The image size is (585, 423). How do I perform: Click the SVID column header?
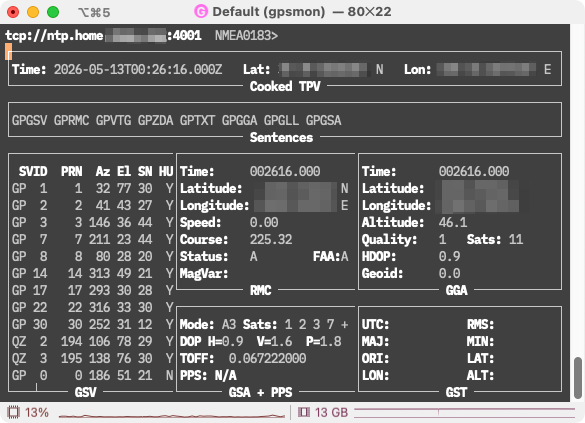(x=33, y=172)
